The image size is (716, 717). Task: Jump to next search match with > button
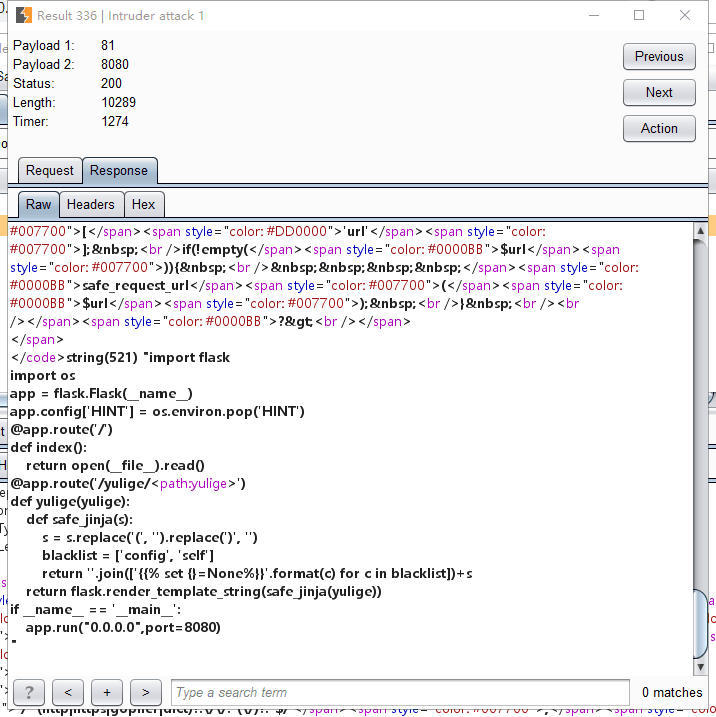[145, 692]
